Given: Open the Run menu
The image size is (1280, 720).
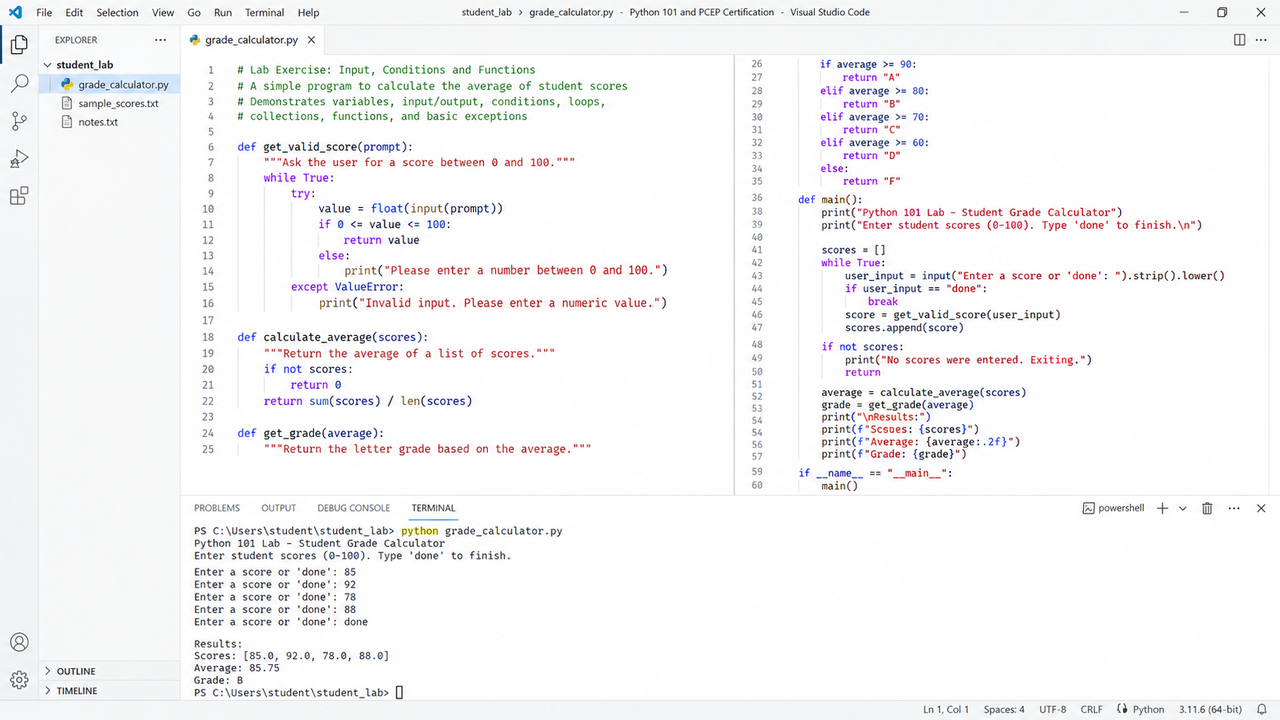Looking at the screenshot, I should [x=223, y=12].
